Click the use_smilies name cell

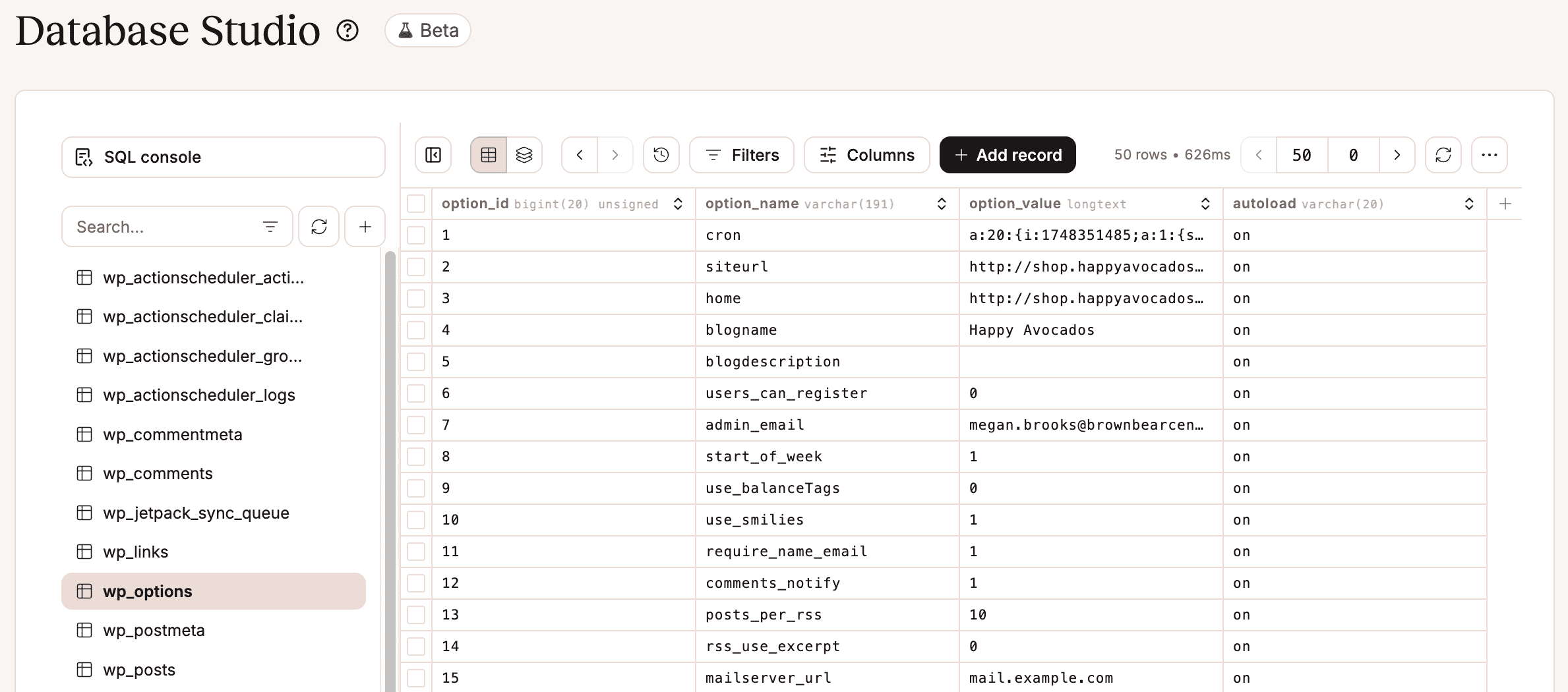[x=828, y=520]
